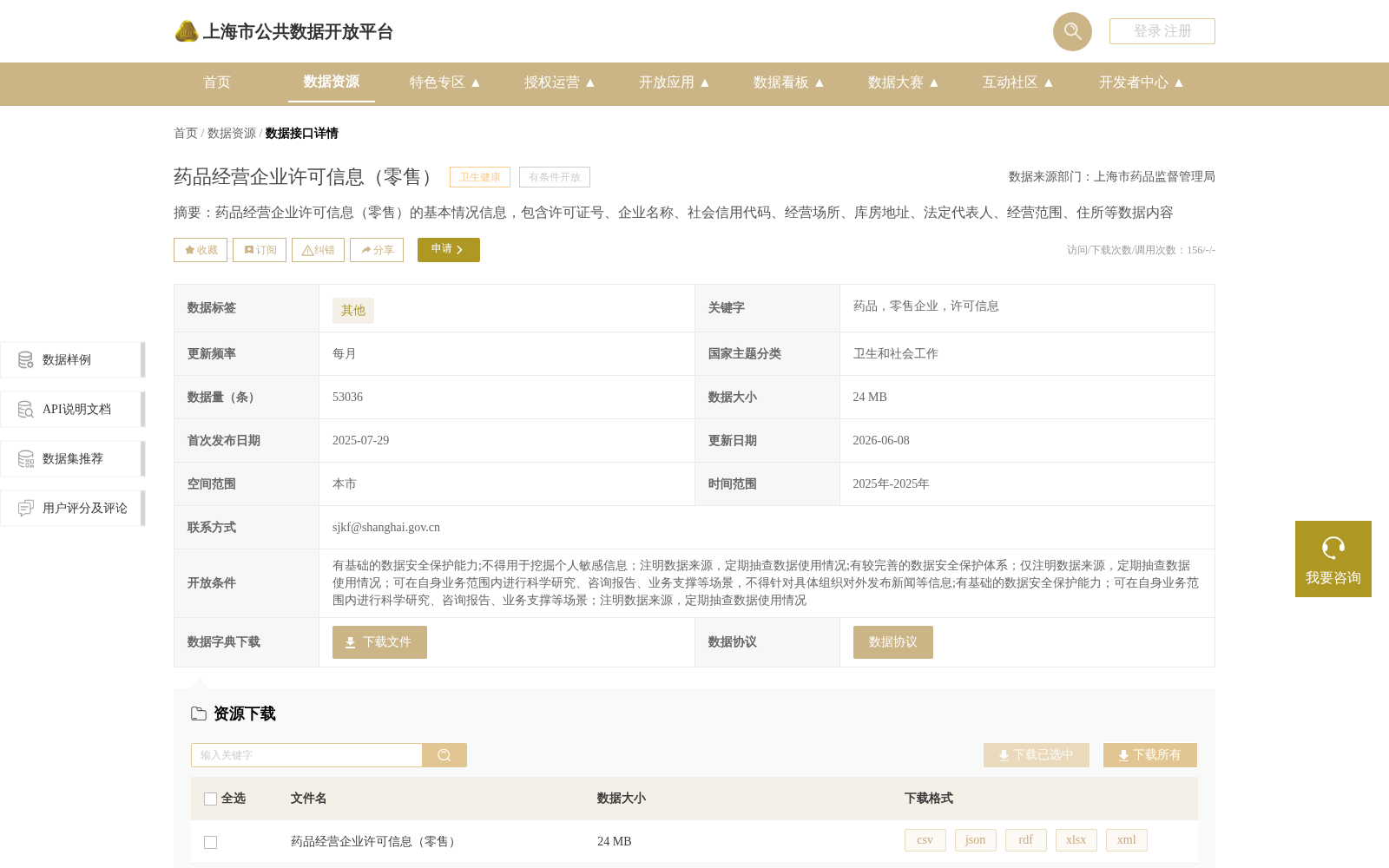Click the 我要咨询 headset widget

1333,559
